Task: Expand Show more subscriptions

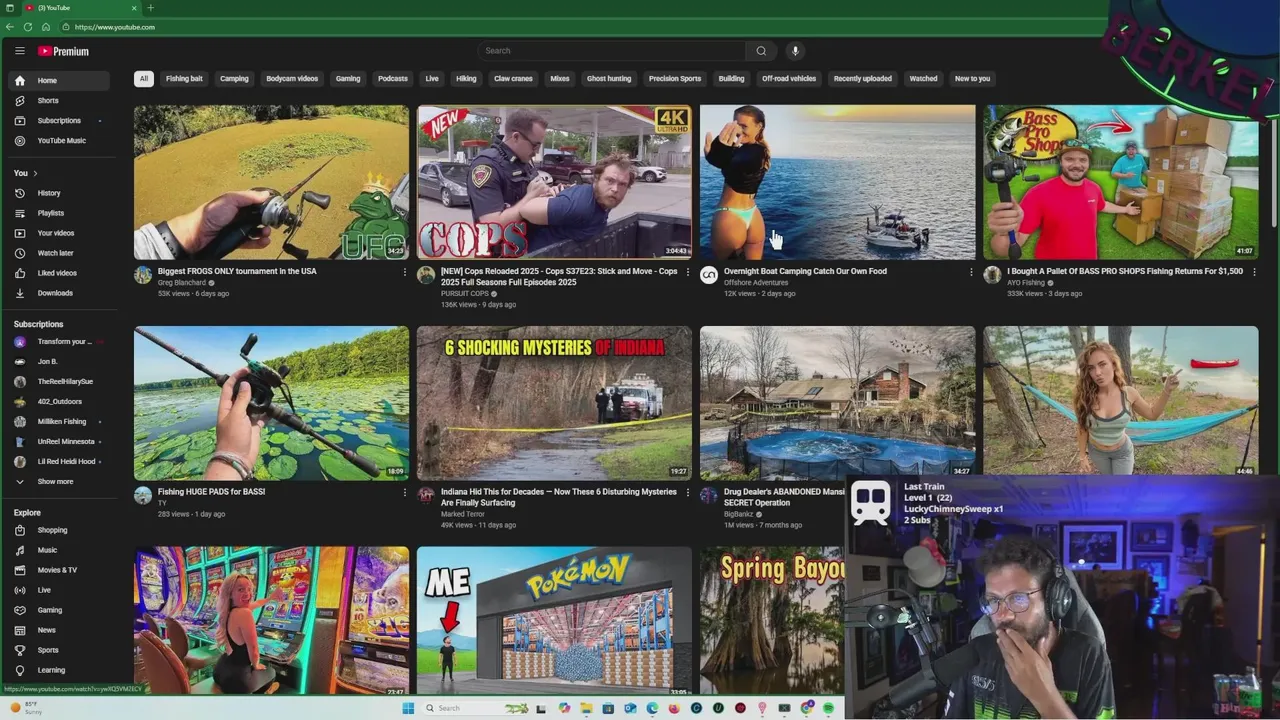Action: point(60,482)
